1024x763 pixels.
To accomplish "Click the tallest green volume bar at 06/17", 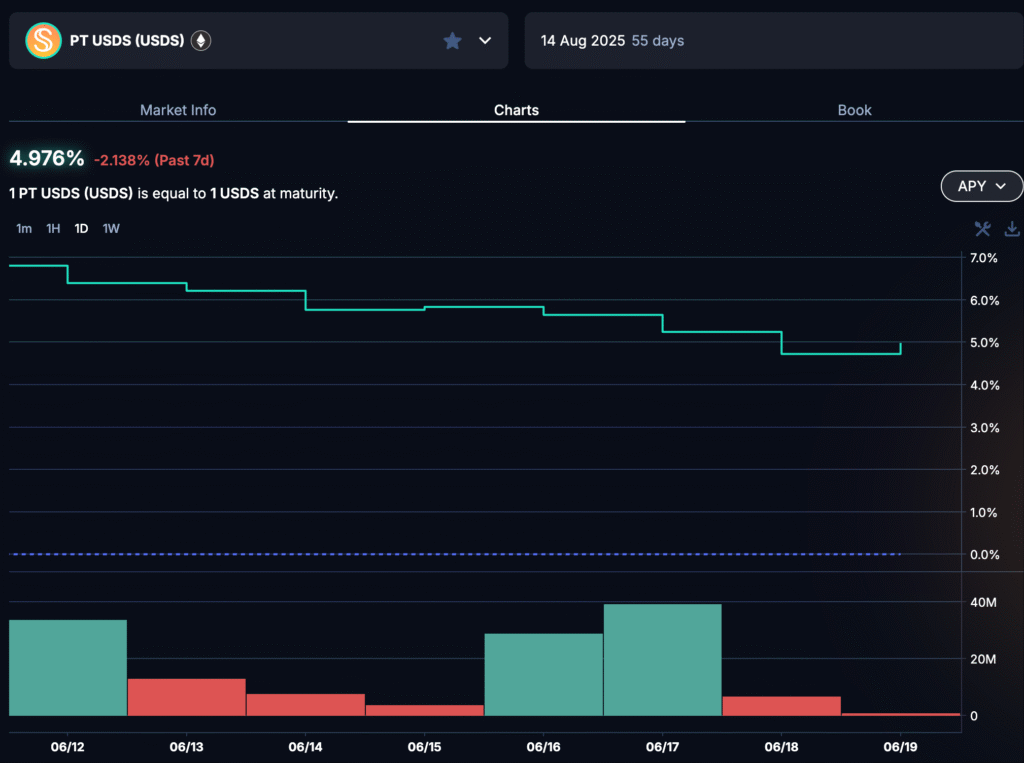I will [662, 660].
